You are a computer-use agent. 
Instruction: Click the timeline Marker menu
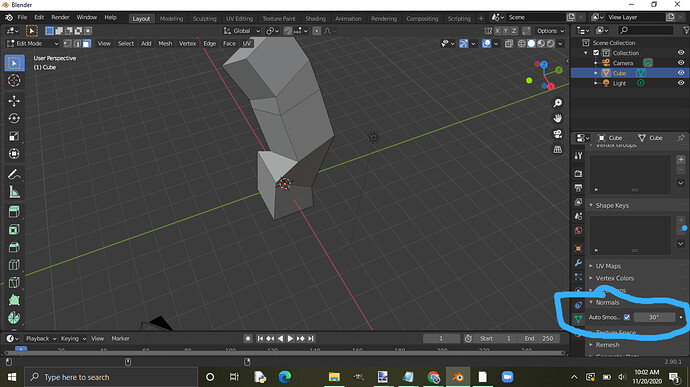pos(120,339)
